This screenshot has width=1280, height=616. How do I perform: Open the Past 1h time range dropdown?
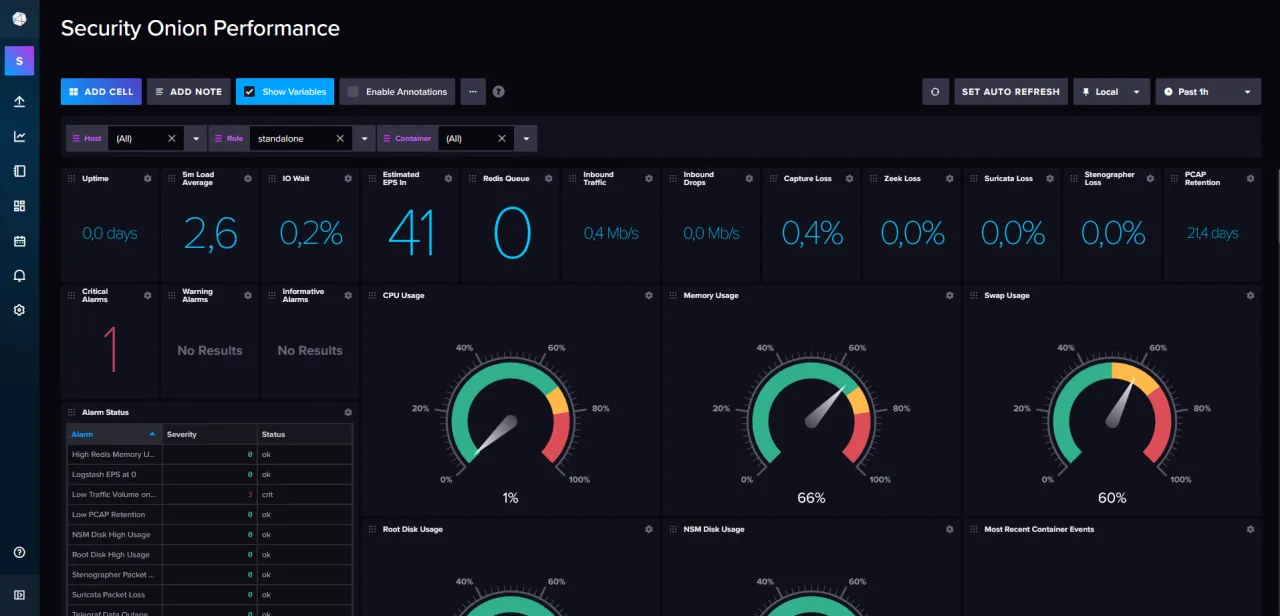coord(1207,92)
